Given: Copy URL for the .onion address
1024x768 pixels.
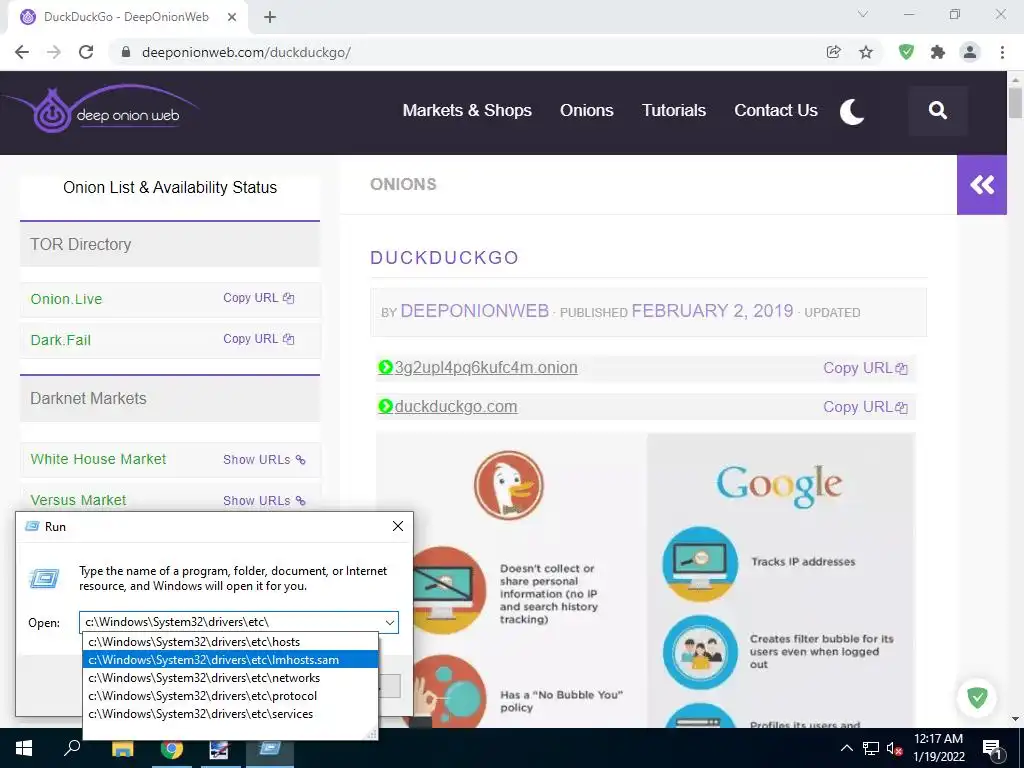Looking at the screenshot, I should pyautogui.click(x=865, y=368).
